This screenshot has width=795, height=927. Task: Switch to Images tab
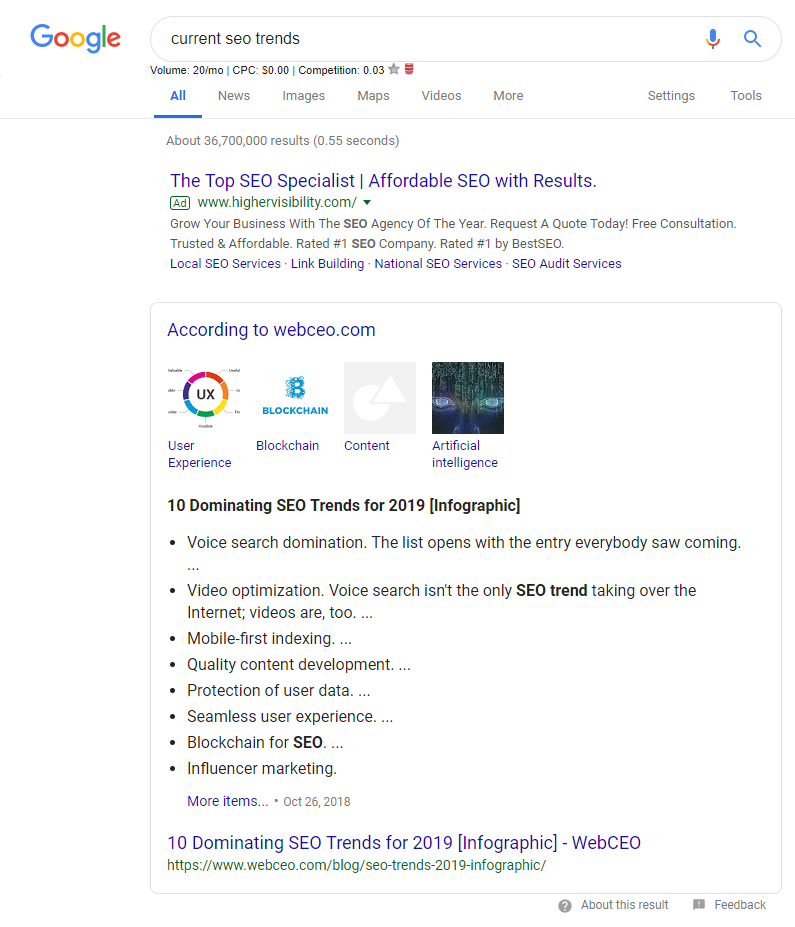coord(304,96)
